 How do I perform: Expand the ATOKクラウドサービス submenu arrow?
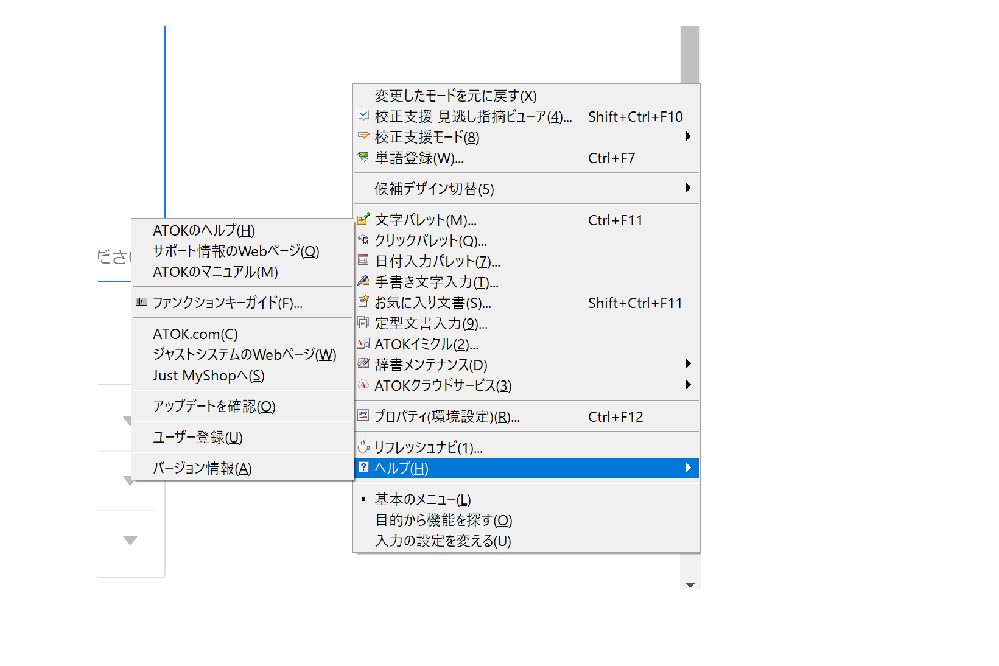coord(687,385)
